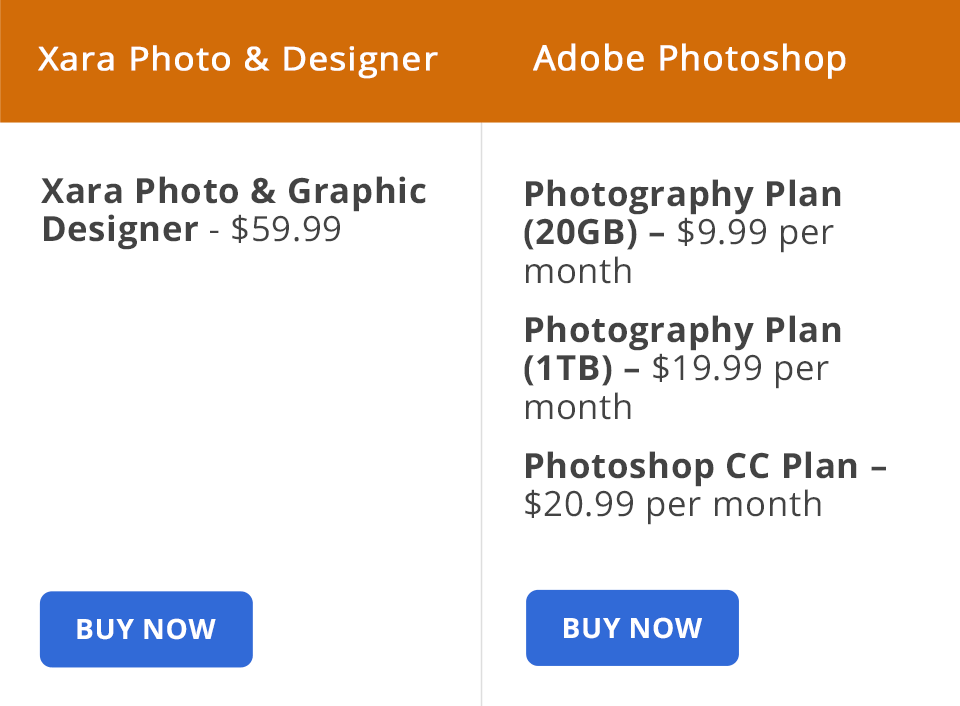Click the (1TB) storage label

coord(569,368)
